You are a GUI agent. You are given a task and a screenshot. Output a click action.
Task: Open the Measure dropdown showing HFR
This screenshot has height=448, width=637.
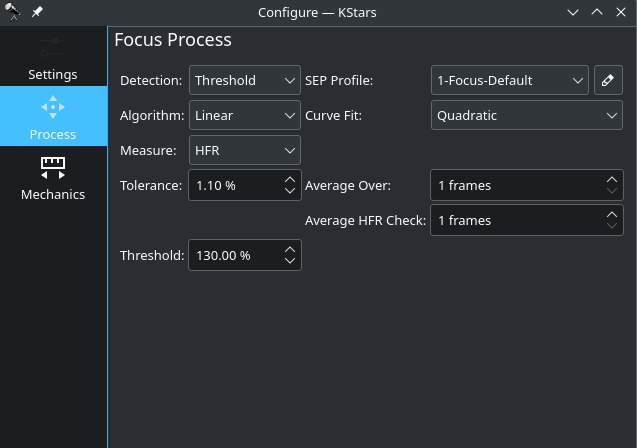click(x=245, y=150)
